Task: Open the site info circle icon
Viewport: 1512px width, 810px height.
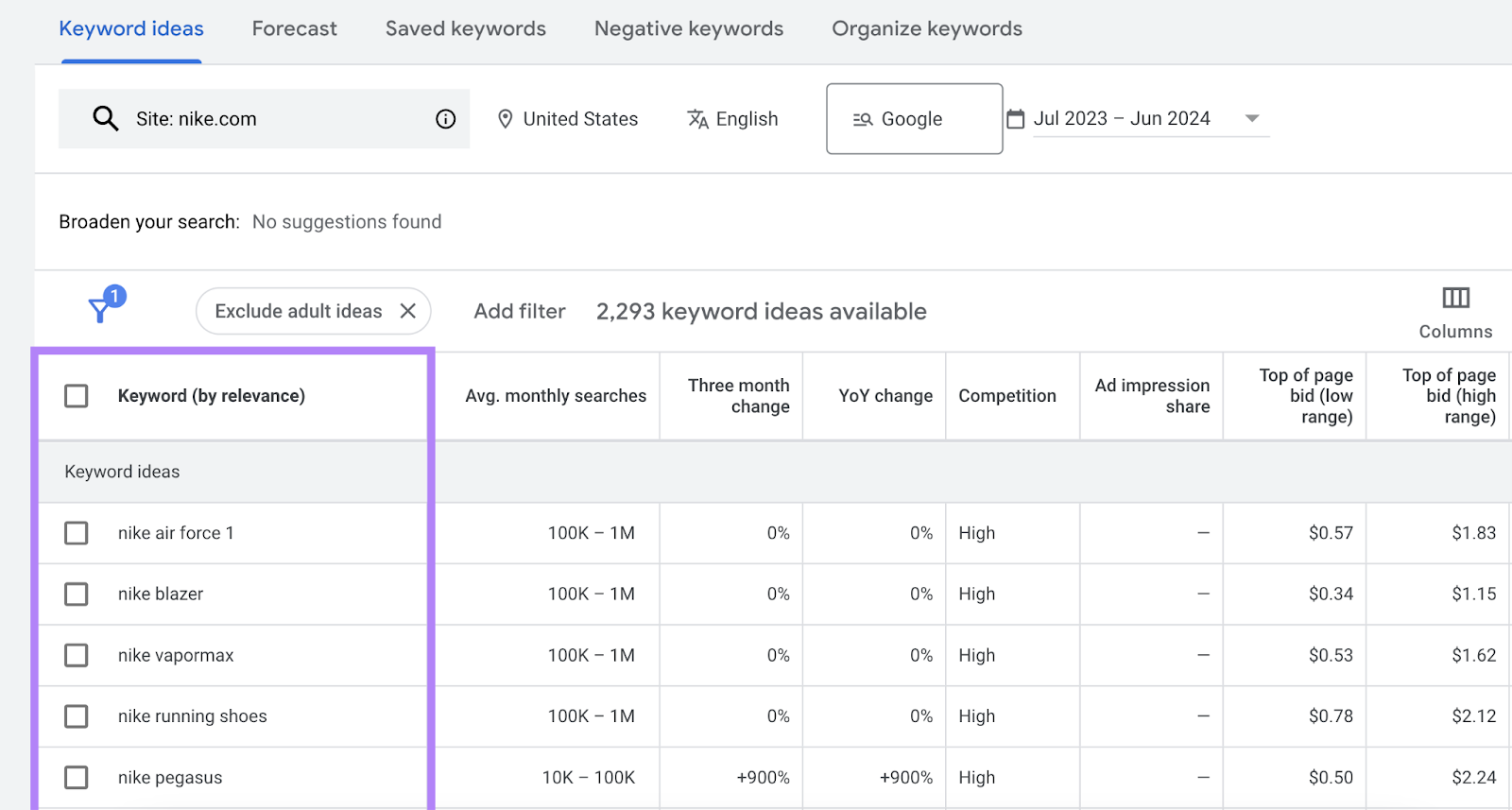Action: click(445, 119)
